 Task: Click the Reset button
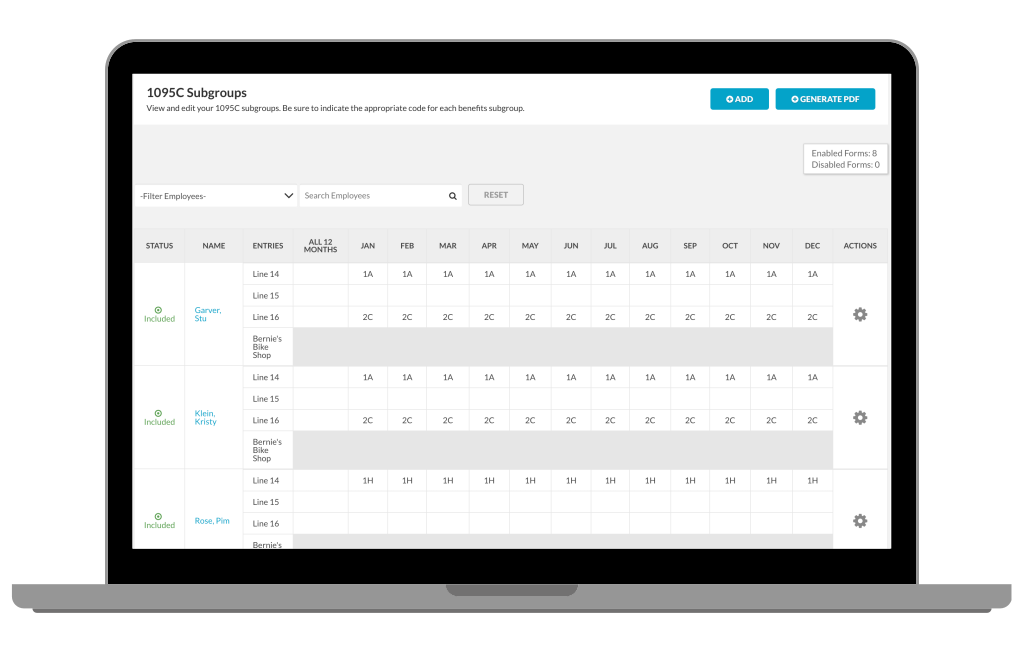[x=496, y=195]
